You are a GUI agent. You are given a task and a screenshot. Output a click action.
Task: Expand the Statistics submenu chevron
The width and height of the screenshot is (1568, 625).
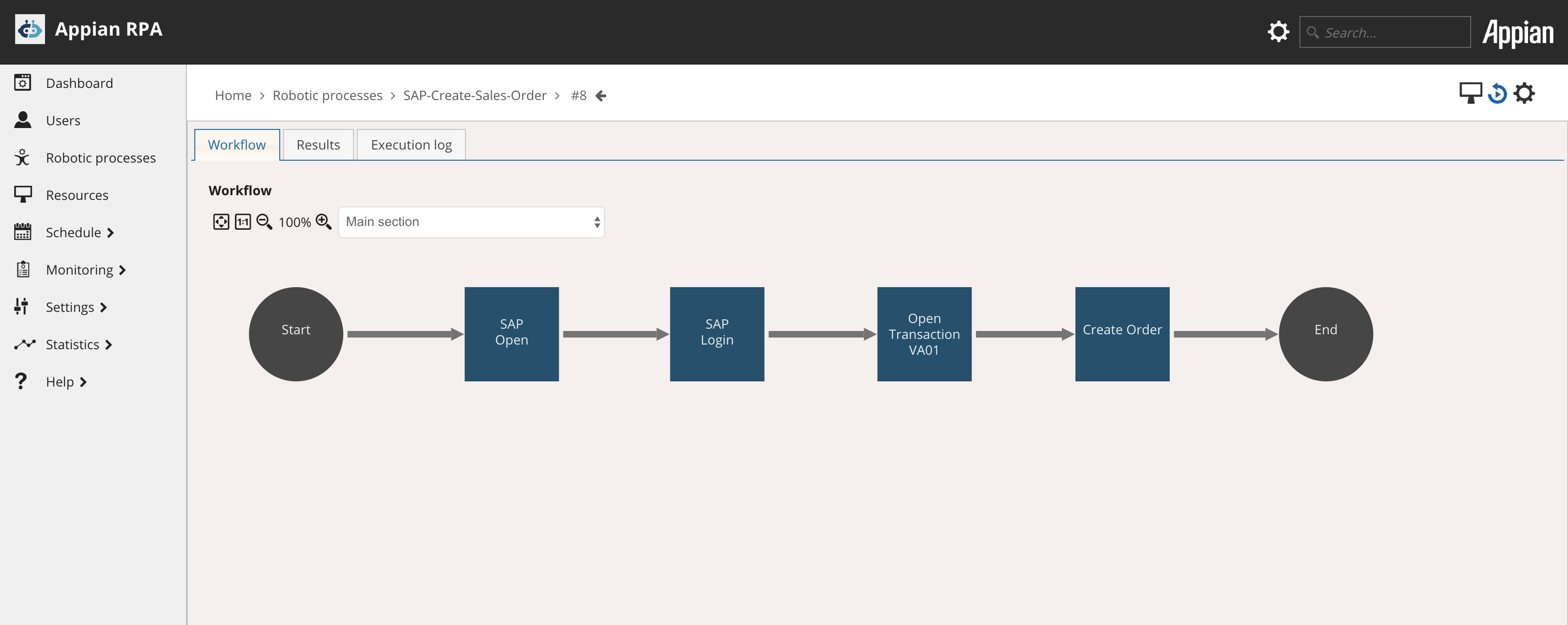pos(108,345)
